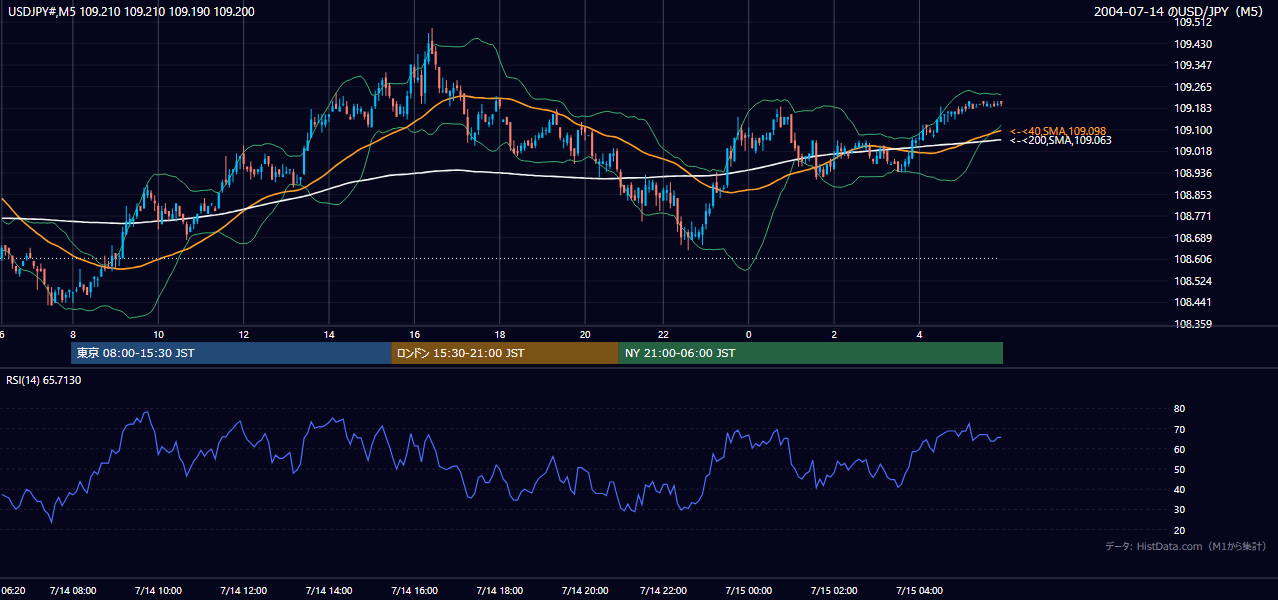1278x600 pixels.
Task: Click price axis value 109.512
Action: pos(1193,22)
